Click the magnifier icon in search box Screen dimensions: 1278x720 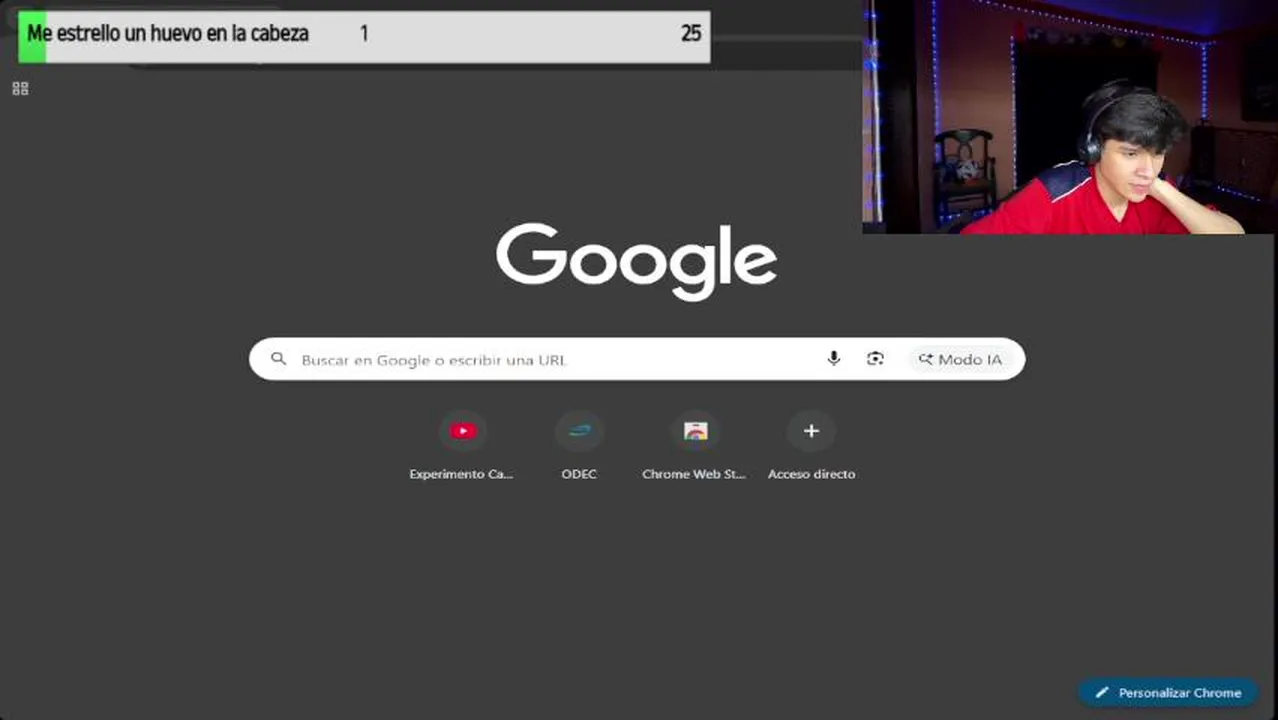(279, 359)
